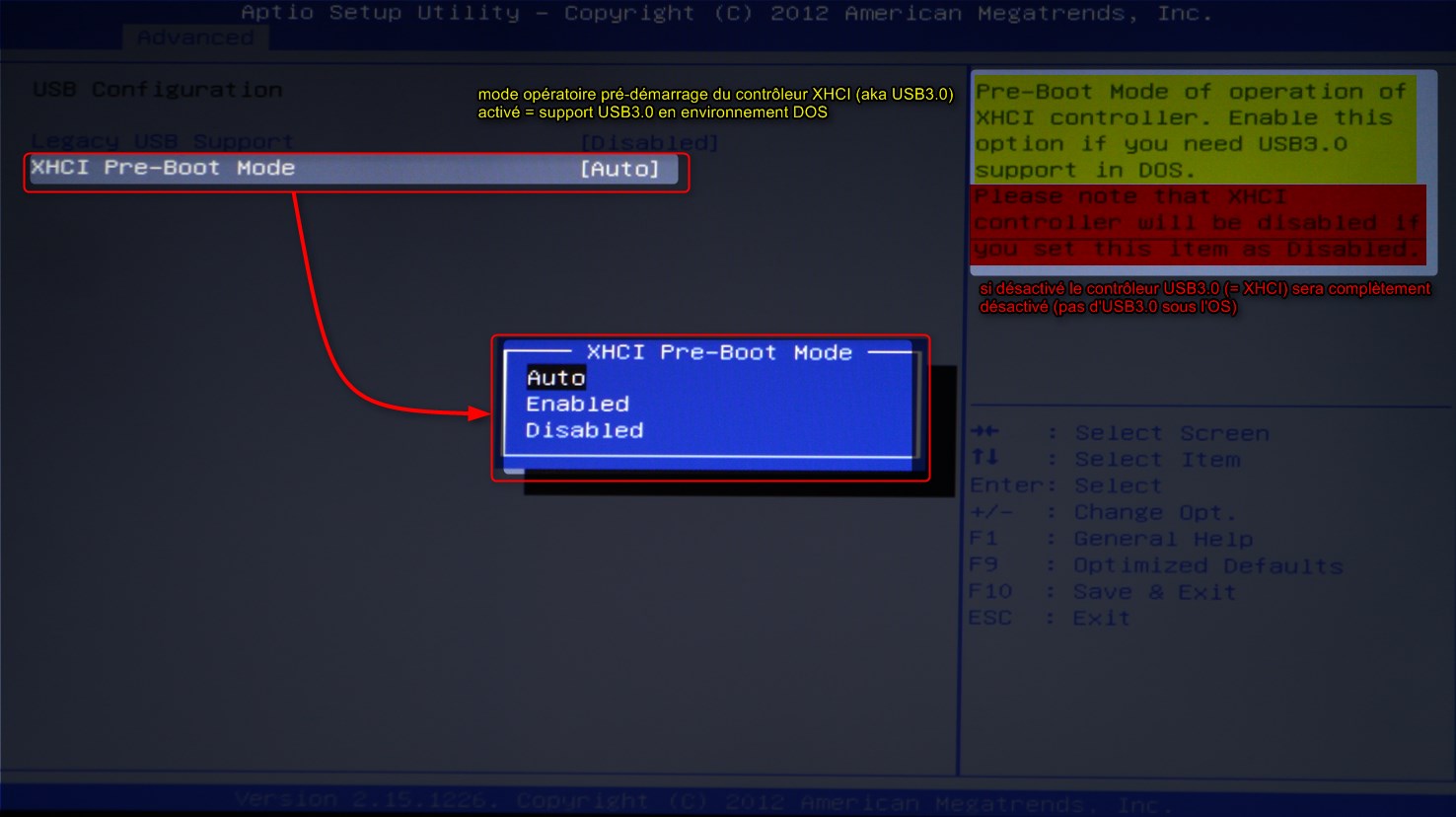
Task: Switch to the Advanced tab
Action: click(195, 37)
